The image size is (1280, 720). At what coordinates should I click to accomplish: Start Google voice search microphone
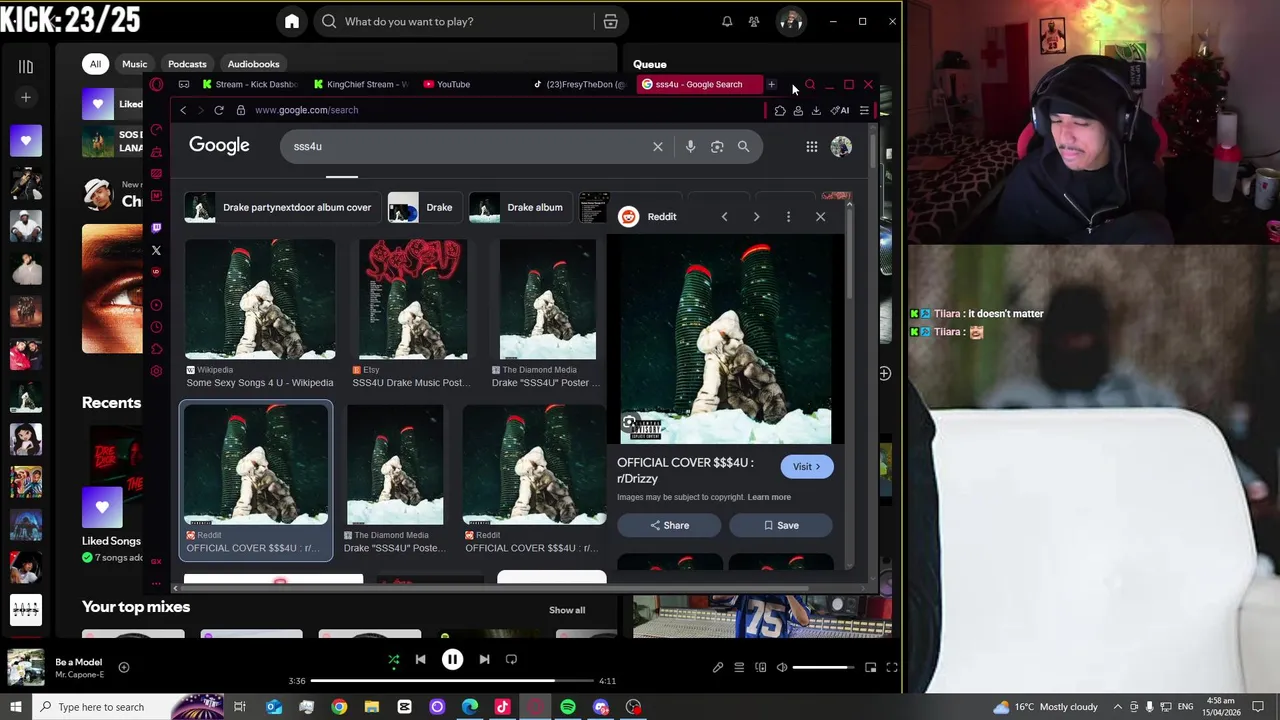[690, 147]
